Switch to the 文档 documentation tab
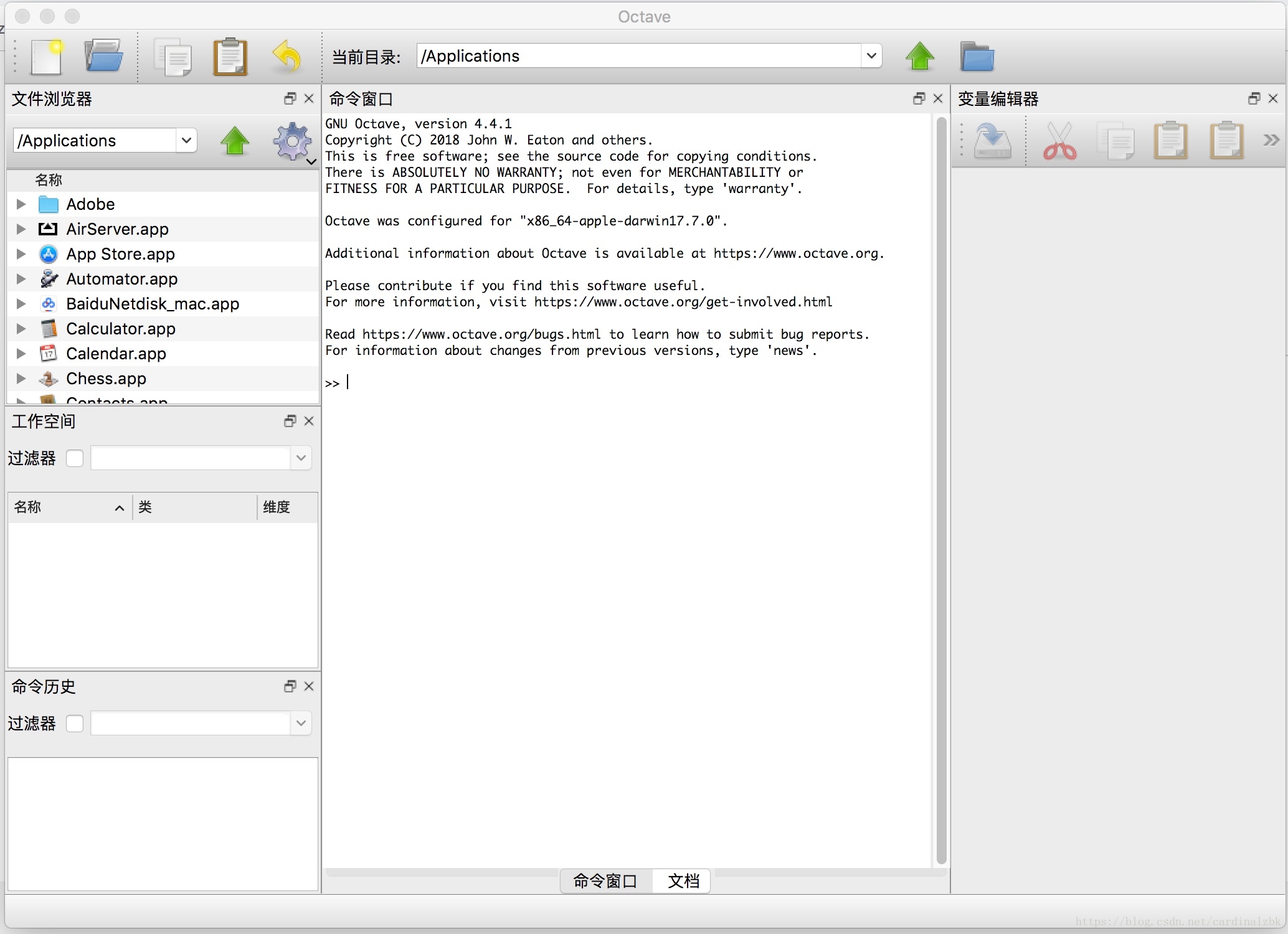 pos(683,881)
